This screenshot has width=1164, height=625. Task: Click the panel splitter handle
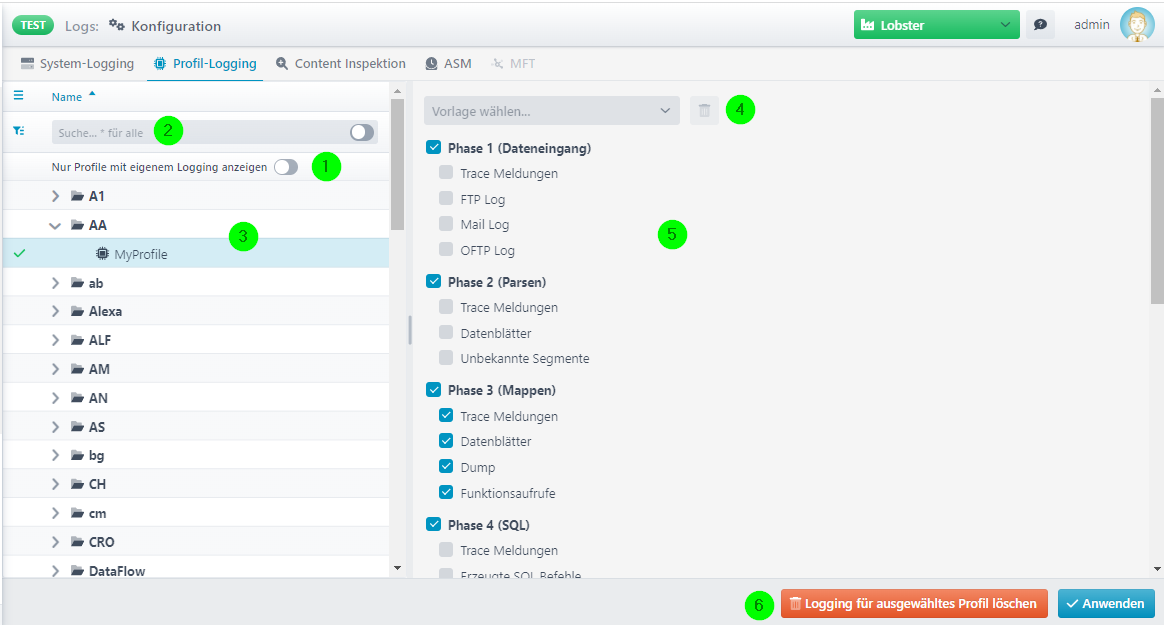pyautogui.click(x=410, y=330)
